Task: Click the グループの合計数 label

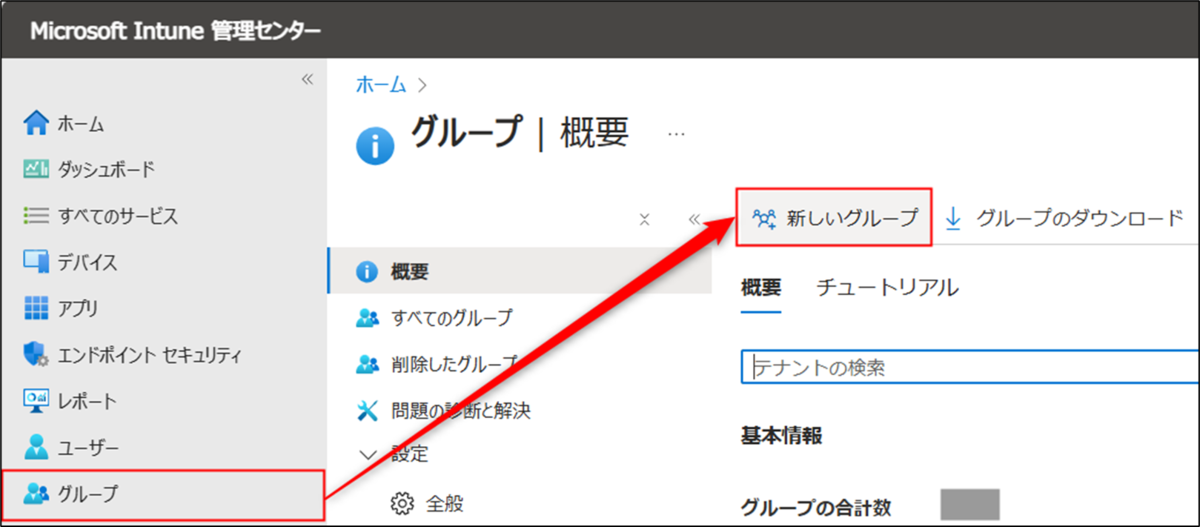Action: pyautogui.click(x=816, y=507)
